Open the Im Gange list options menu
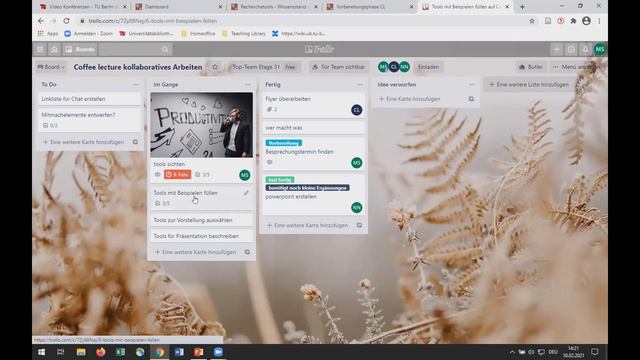 [248, 84]
